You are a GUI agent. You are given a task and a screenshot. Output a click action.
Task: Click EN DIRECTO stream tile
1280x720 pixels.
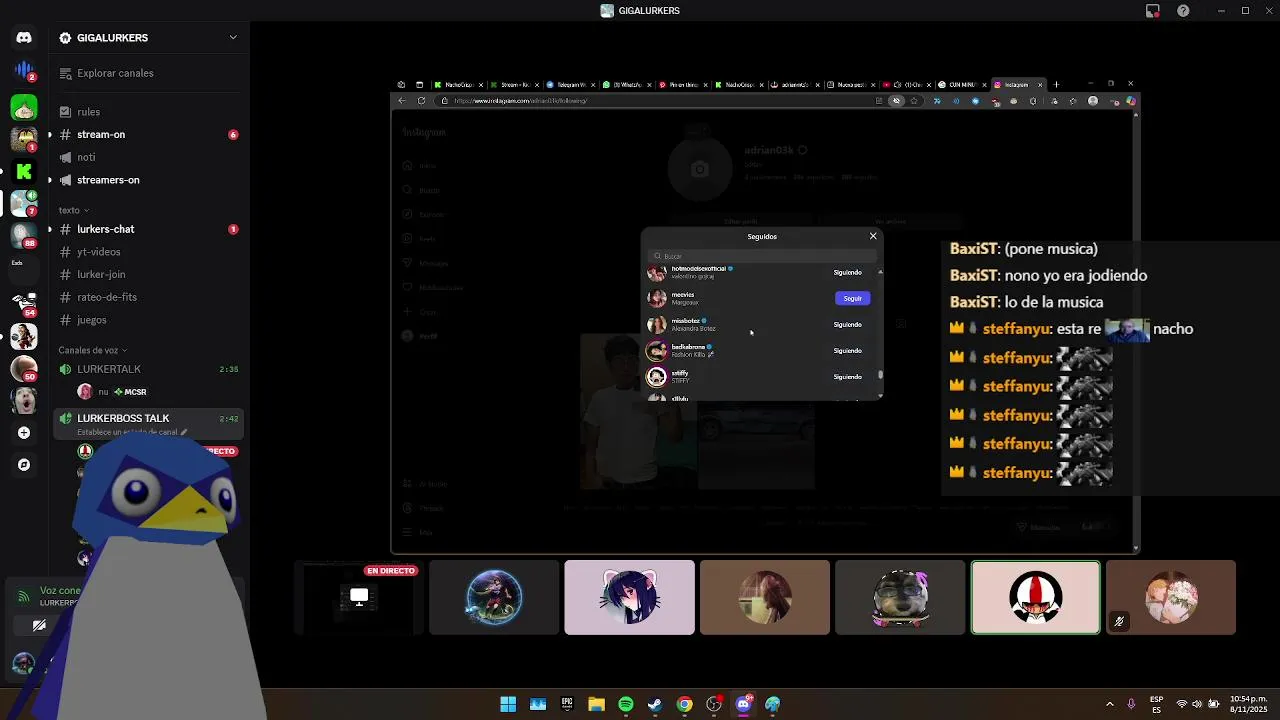pyautogui.click(x=359, y=597)
